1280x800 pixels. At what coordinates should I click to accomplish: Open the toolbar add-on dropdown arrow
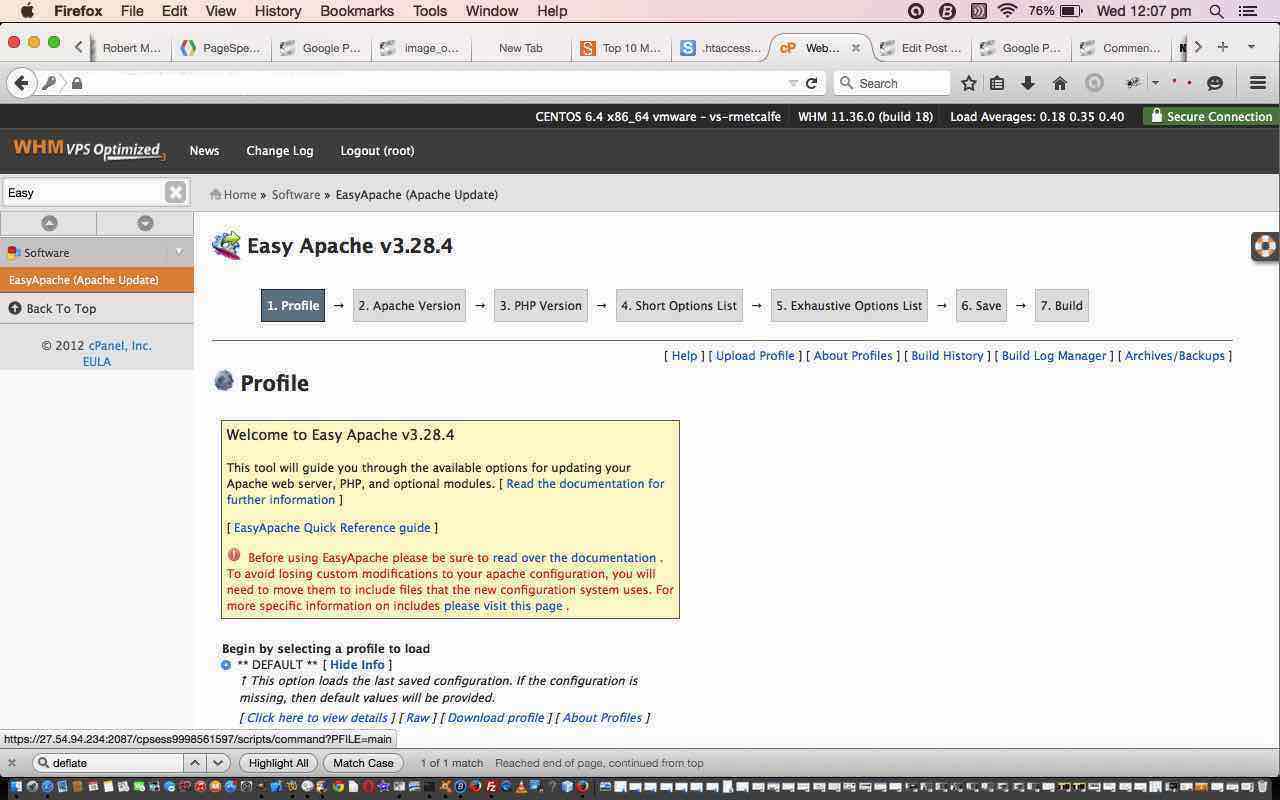point(1155,83)
